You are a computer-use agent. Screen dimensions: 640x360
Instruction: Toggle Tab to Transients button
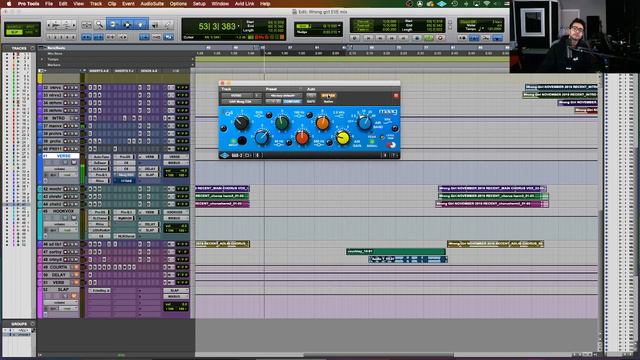click(x=144, y=37)
